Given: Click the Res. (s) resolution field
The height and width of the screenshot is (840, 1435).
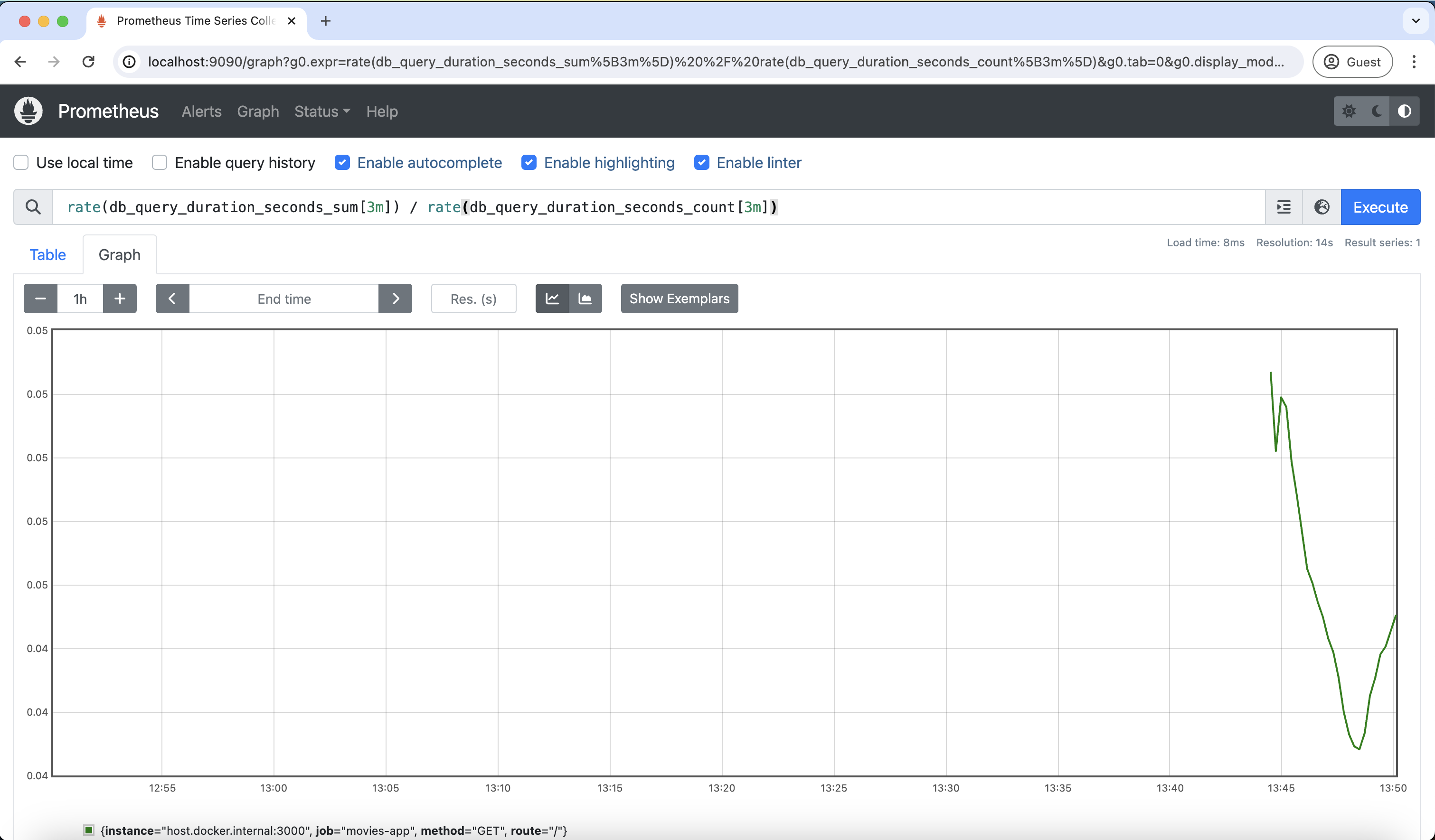Looking at the screenshot, I should (x=474, y=299).
